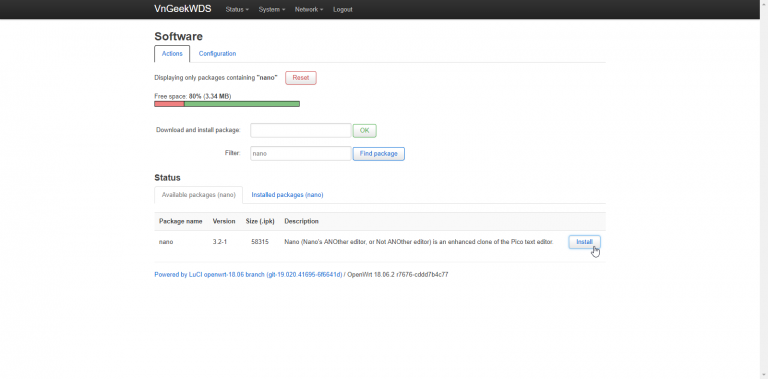Image resolution: width=768 pixels, height=379 pixels.
Task: Click the Logout menu item
Action: [x=342, y=9]
